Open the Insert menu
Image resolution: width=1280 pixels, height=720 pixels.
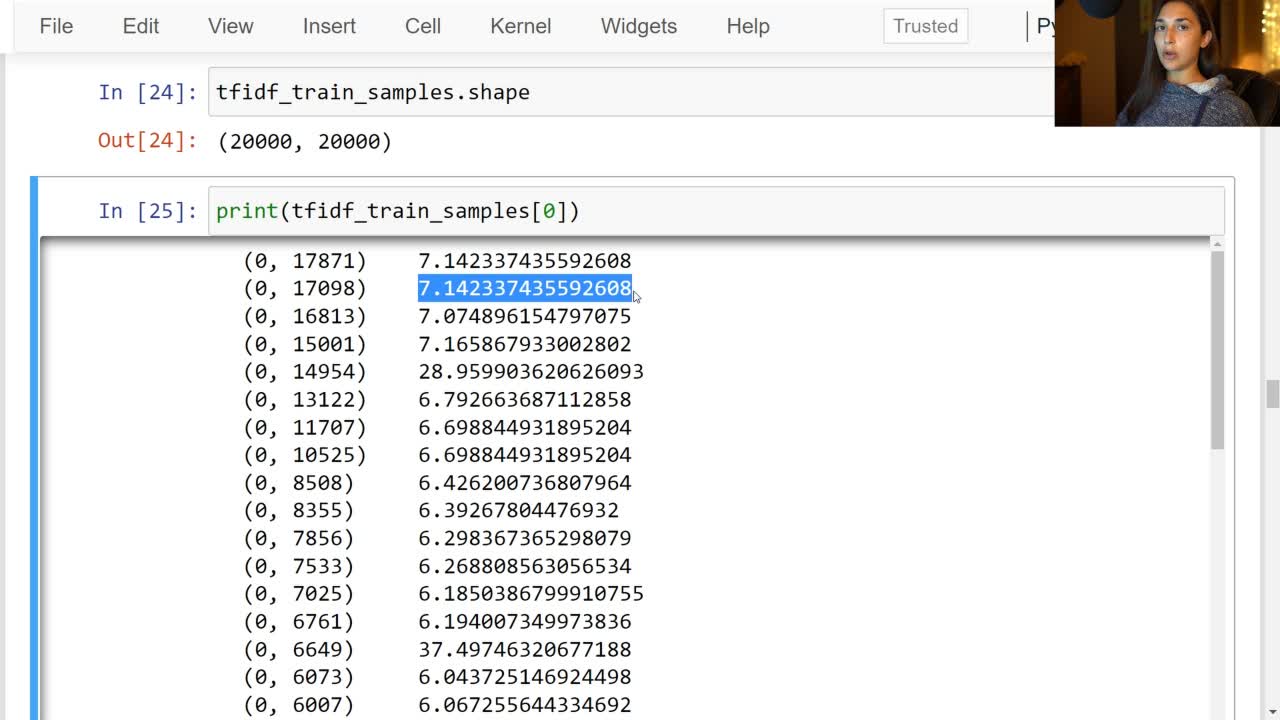[328, 26]
